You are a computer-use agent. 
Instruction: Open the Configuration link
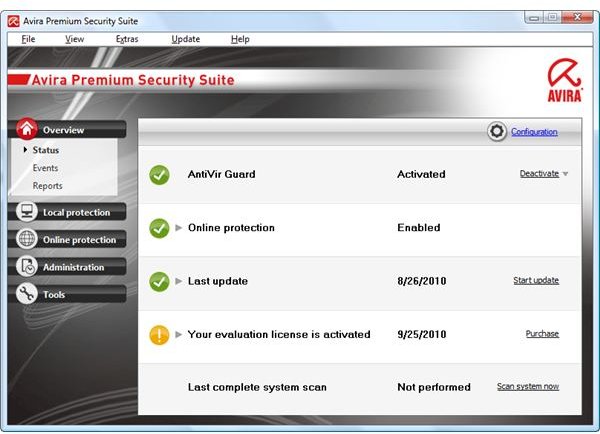[x=534, y=132]
